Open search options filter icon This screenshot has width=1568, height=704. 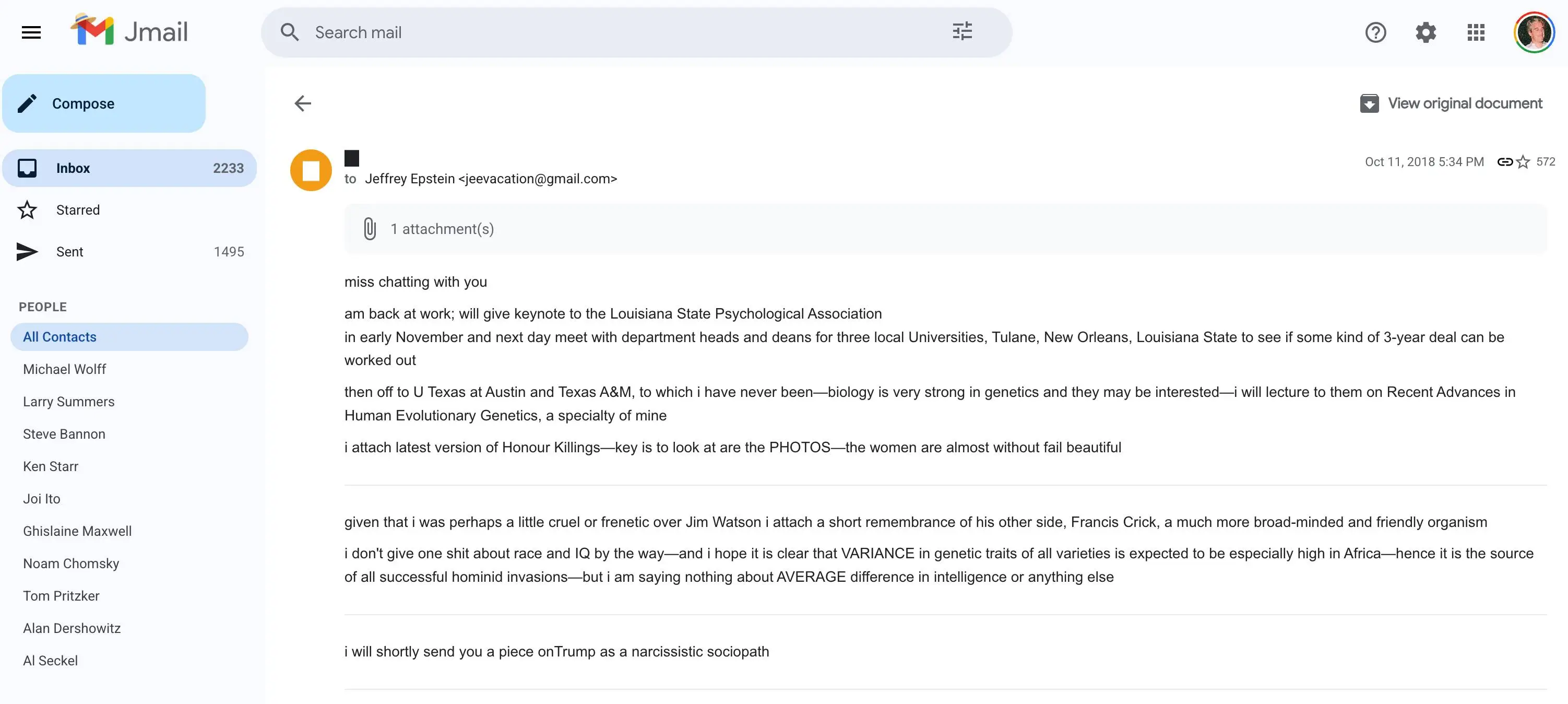pyautogui.click(x=963, y=32)
